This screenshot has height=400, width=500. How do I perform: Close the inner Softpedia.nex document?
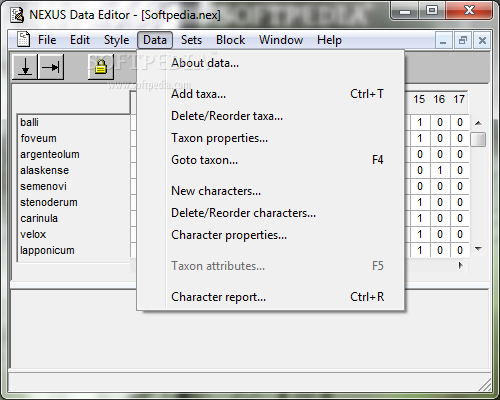(x=482, y=41)
